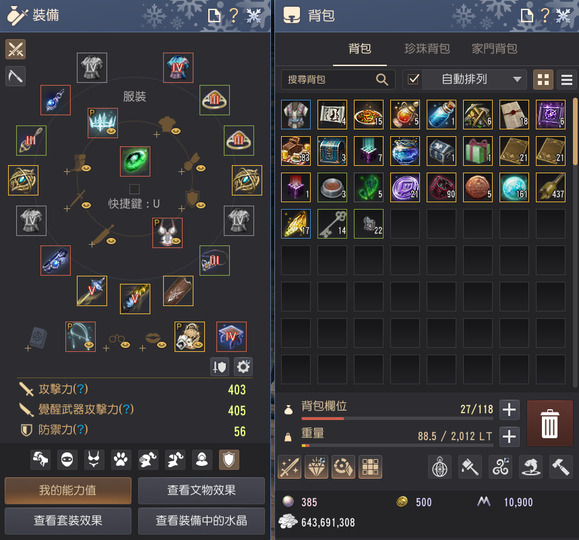Click the trash can delete item icon
Screen dimensions: 579x540
pyautogui.click(x=549, y=423)
